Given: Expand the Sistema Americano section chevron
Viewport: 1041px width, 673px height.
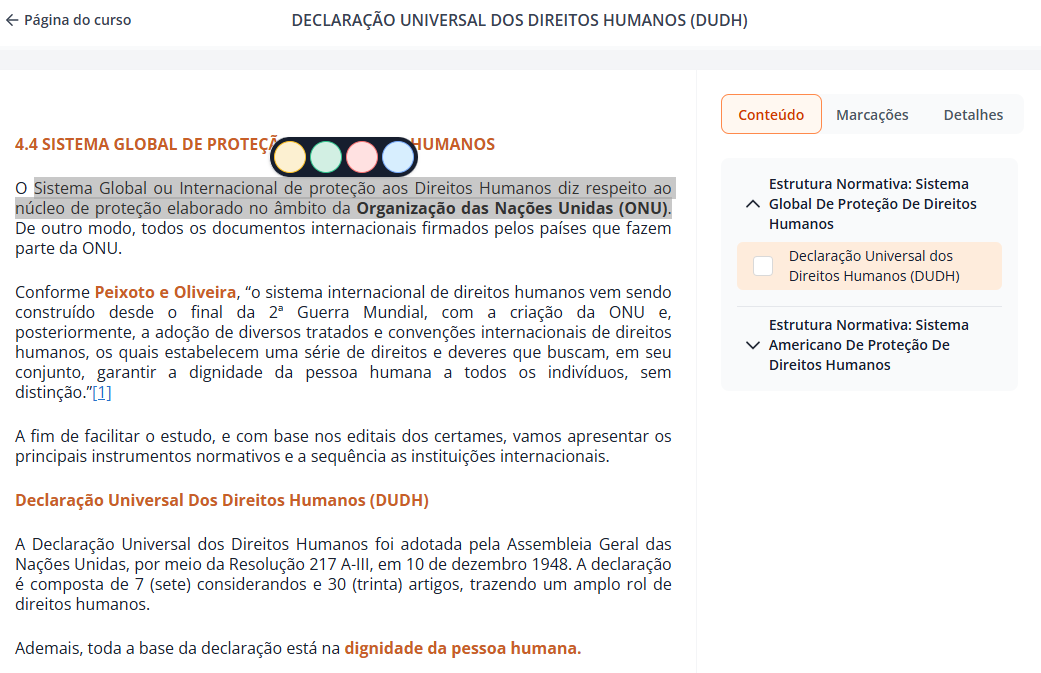Looking at the screenshot, I should coord(753,345).
